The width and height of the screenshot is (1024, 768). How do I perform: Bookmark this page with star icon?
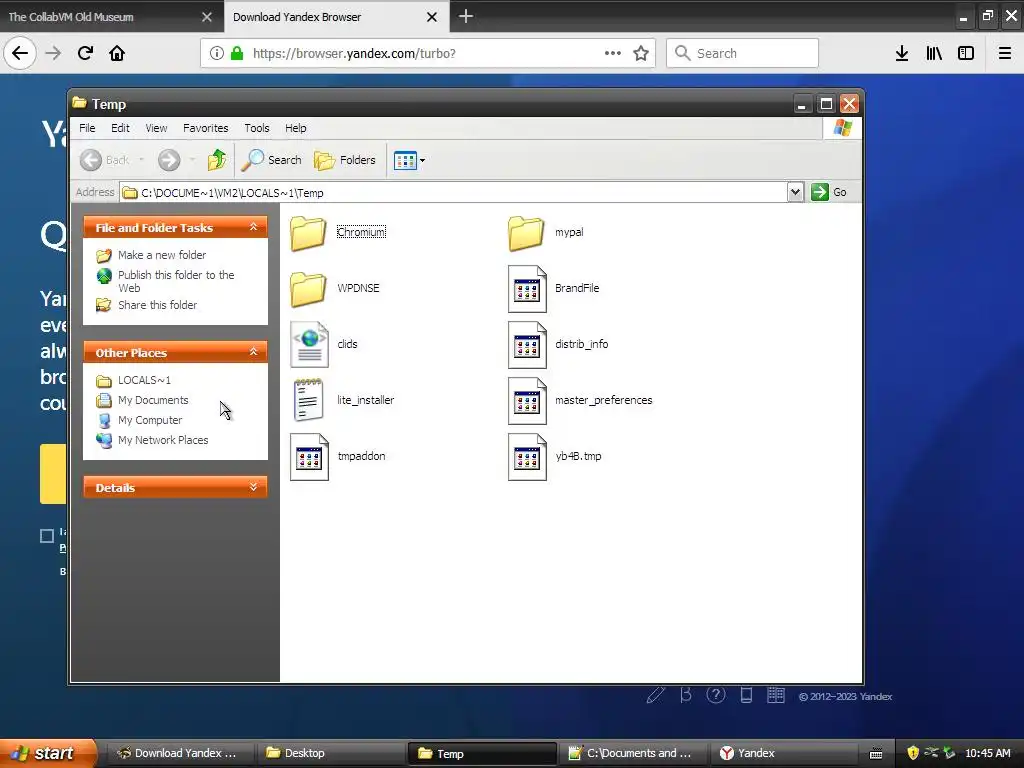(641, 54)
